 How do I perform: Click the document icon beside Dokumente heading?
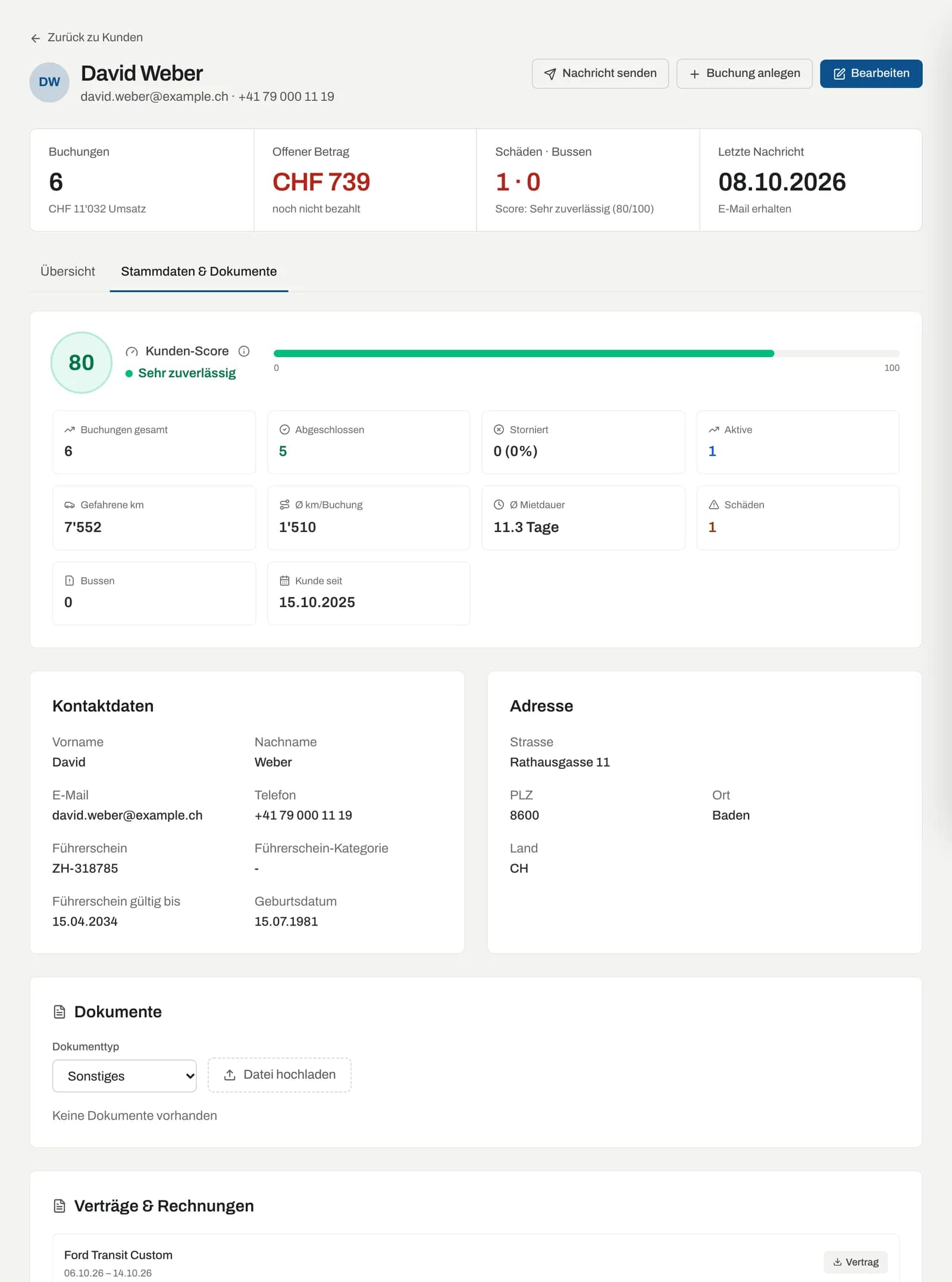pos(59,1012)
